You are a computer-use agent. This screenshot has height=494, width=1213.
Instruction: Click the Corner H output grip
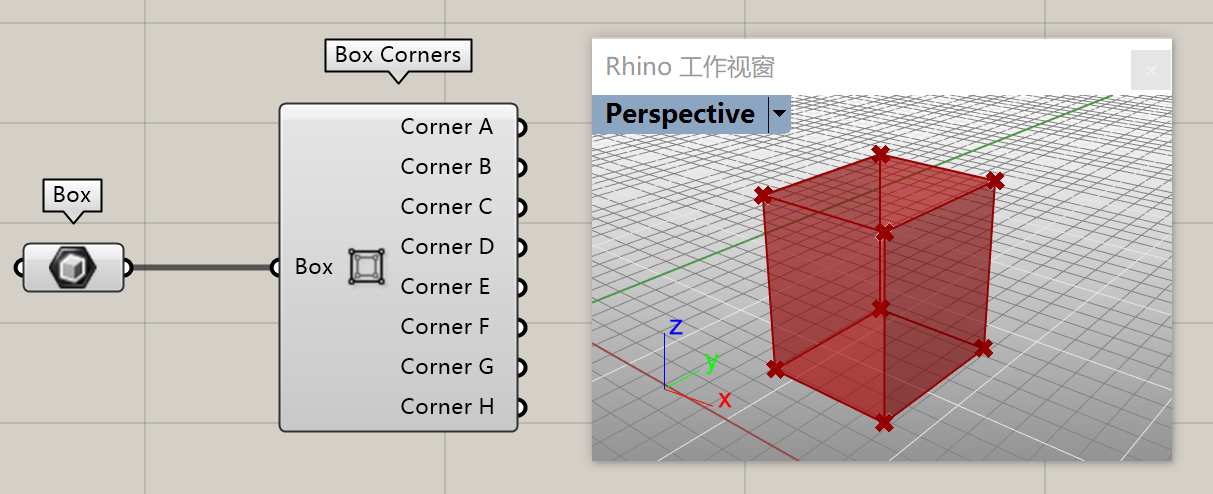[x=521, y=407]
